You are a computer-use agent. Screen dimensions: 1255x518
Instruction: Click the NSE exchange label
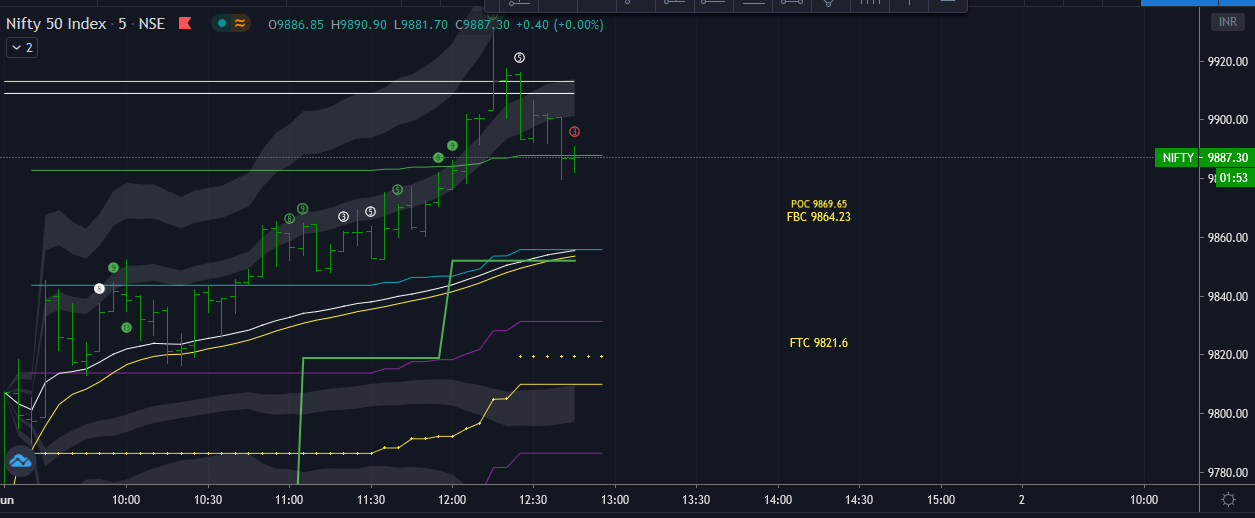[151, 23]
